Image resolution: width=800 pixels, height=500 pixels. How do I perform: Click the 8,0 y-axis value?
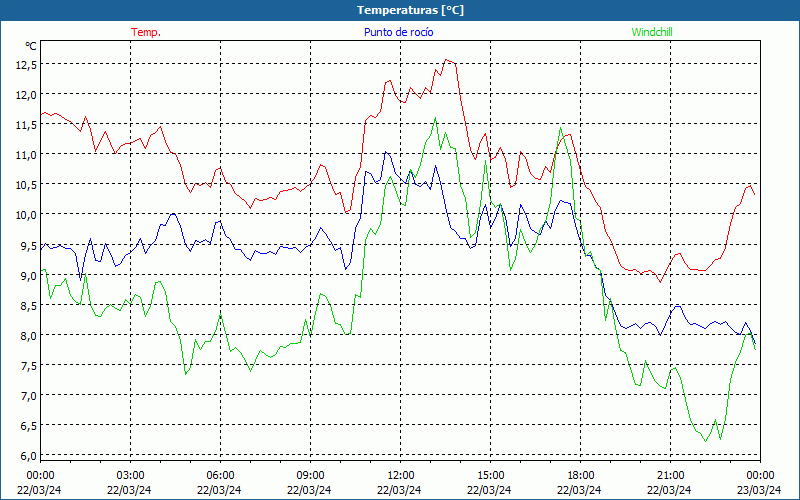[28, 335]
